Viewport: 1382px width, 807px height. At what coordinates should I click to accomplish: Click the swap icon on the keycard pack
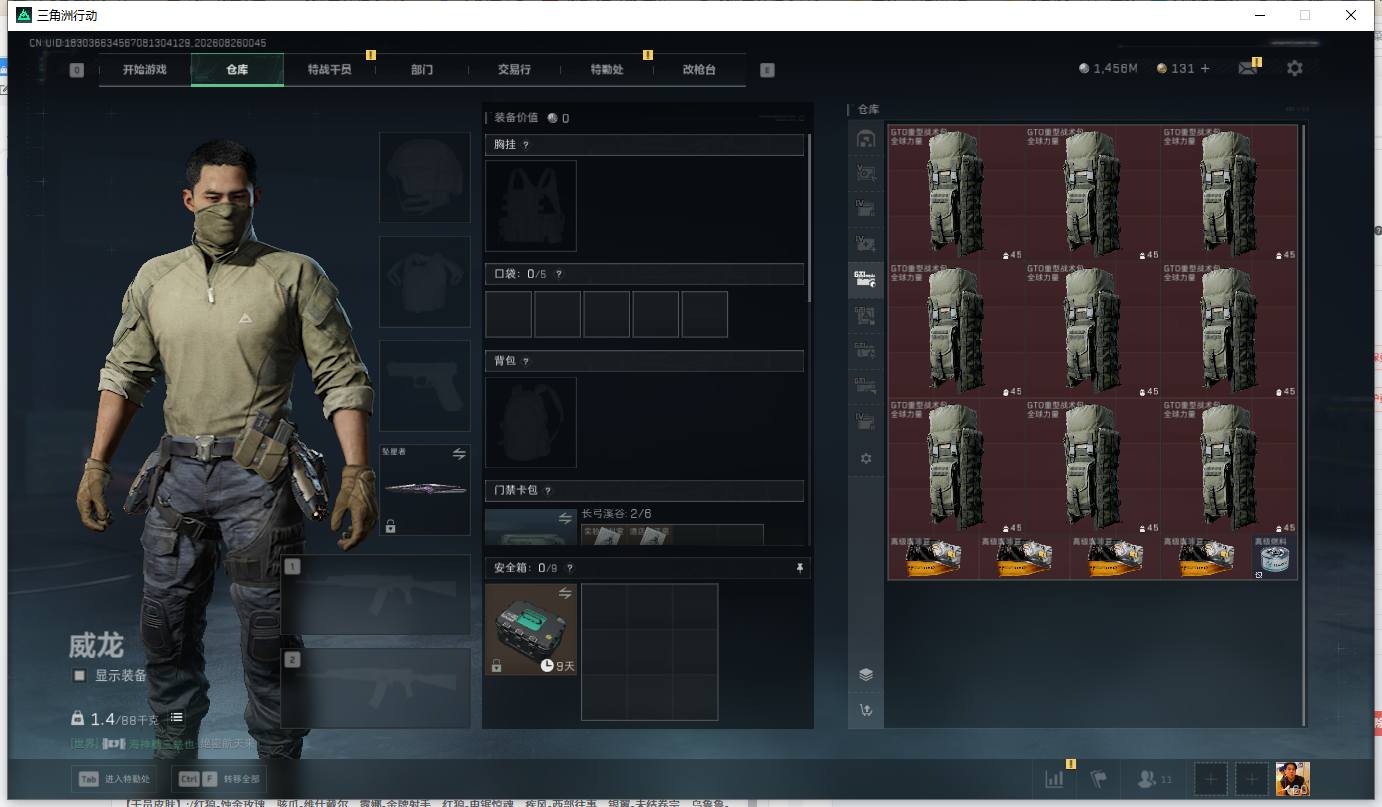565,518
